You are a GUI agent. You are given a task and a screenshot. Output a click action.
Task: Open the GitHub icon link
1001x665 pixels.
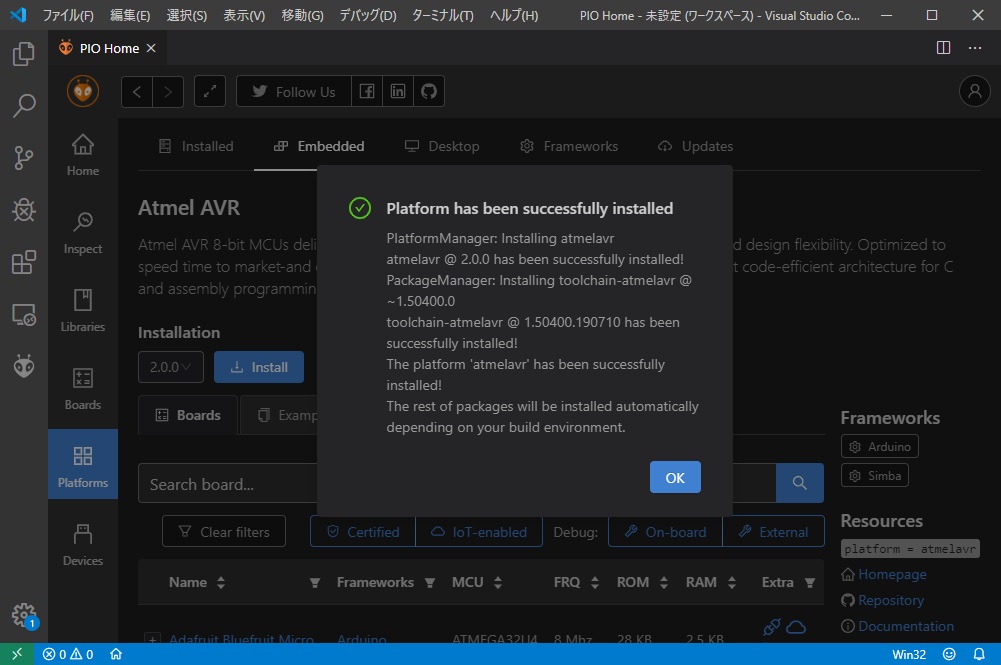click(428, 91)
